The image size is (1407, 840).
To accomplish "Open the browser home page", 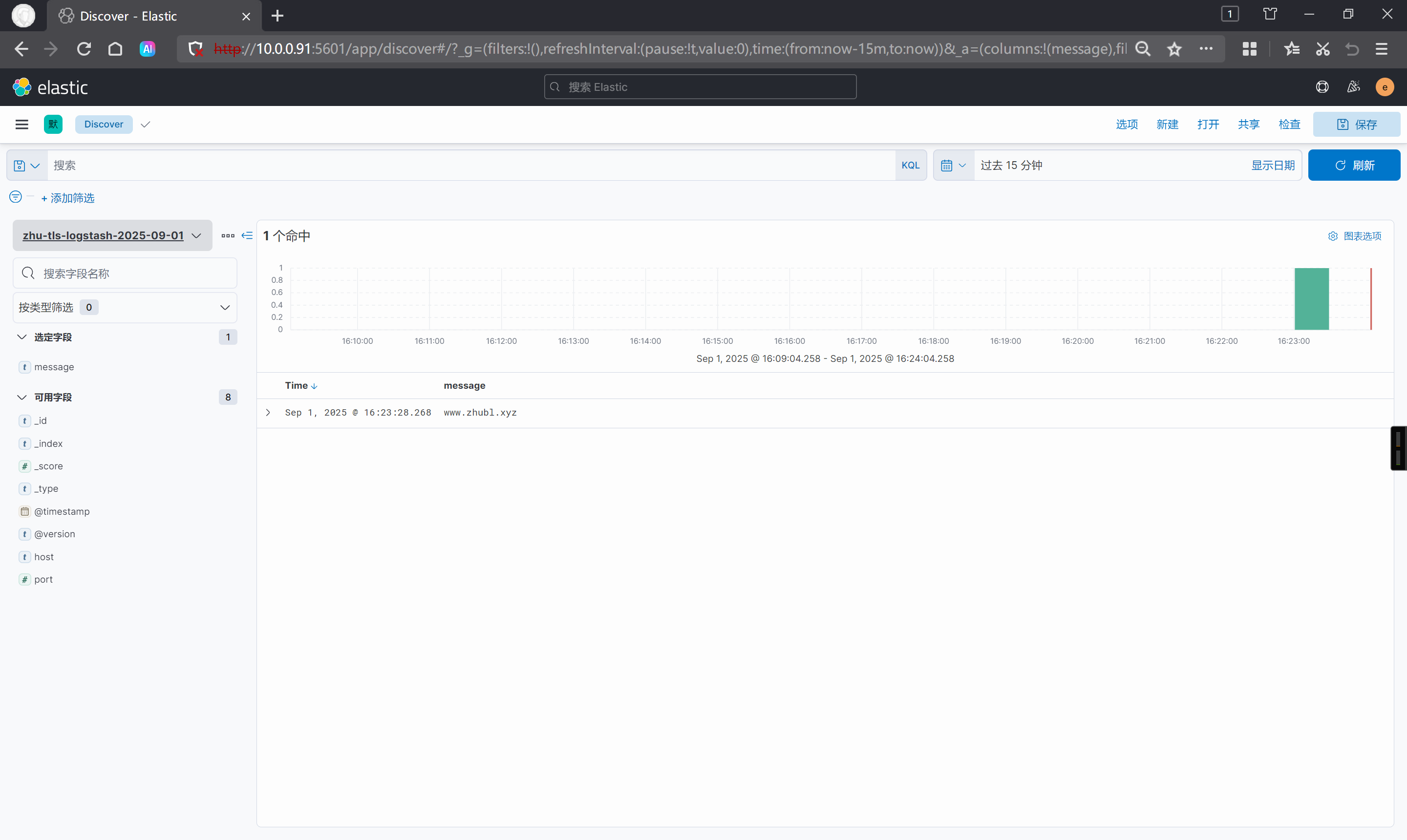I will (x=115, y=49).
